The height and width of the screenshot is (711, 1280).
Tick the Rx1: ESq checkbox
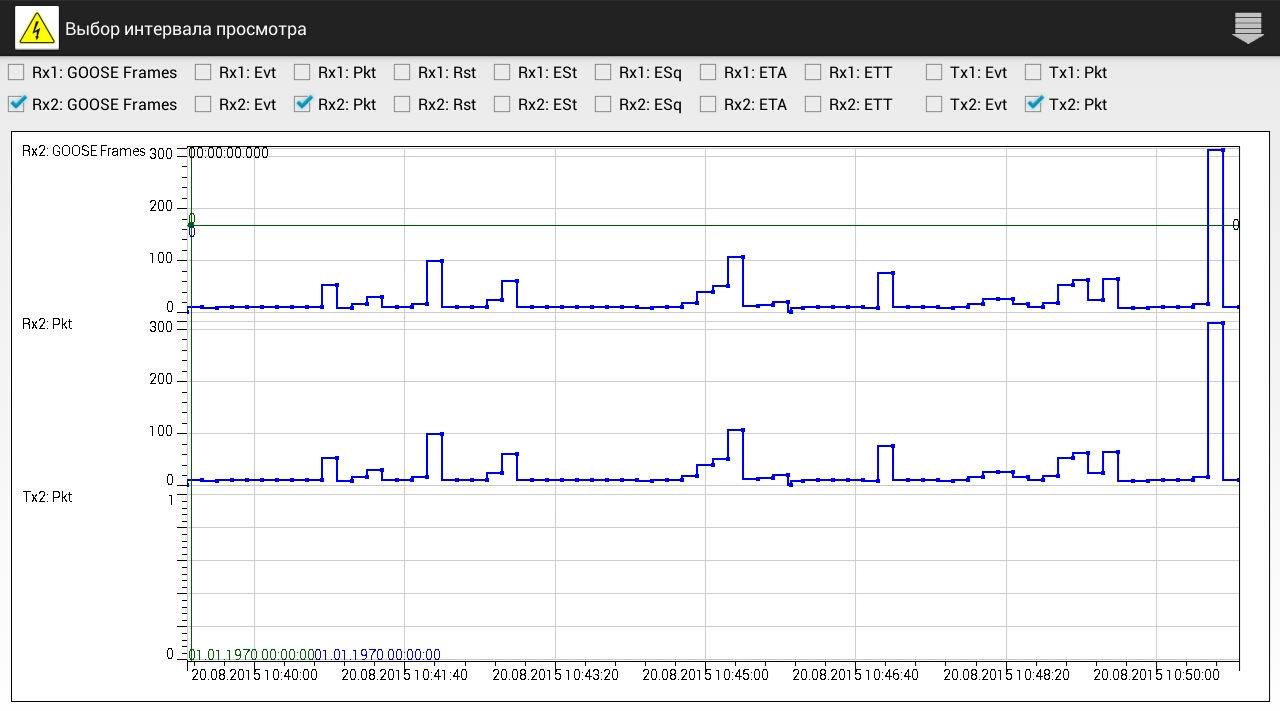pos(603,72)
